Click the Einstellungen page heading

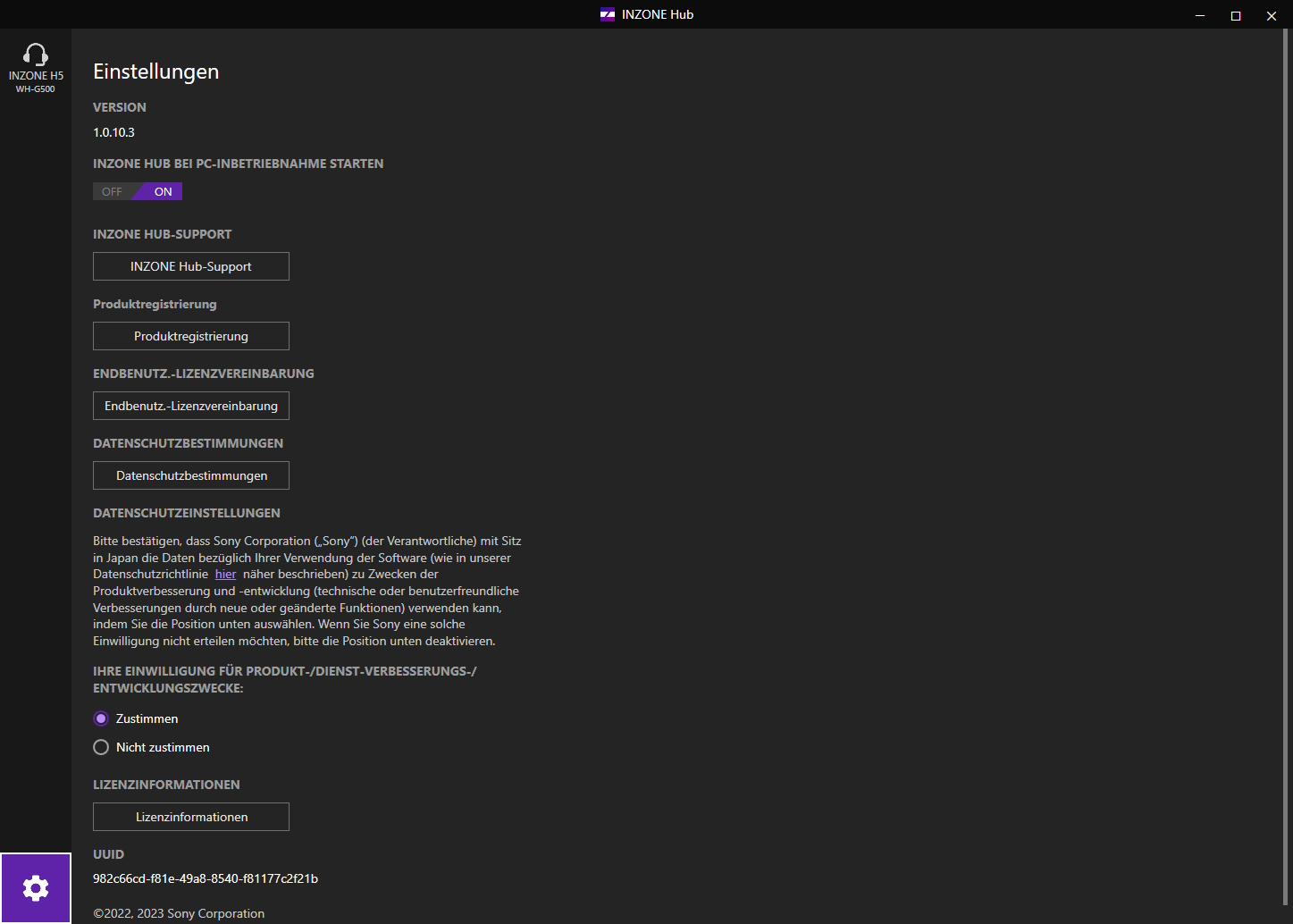coord(156,71)
